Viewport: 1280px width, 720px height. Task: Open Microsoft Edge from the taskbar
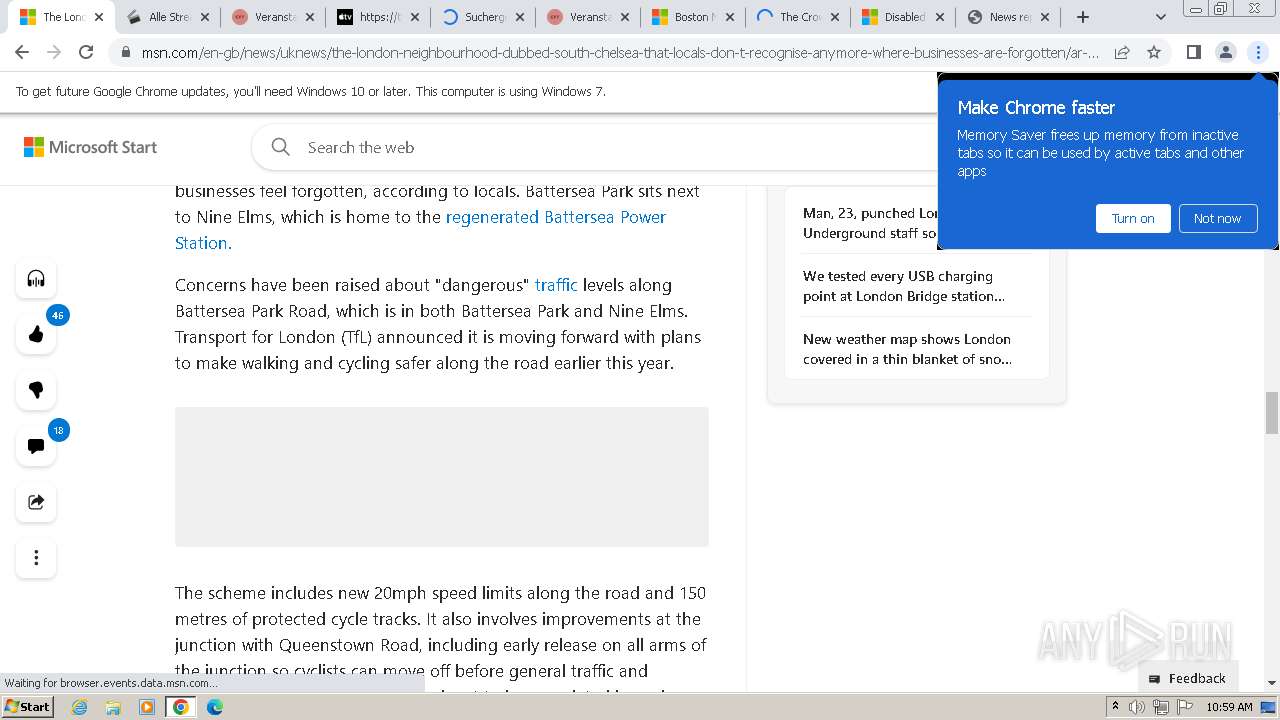[x=214, y=707]
